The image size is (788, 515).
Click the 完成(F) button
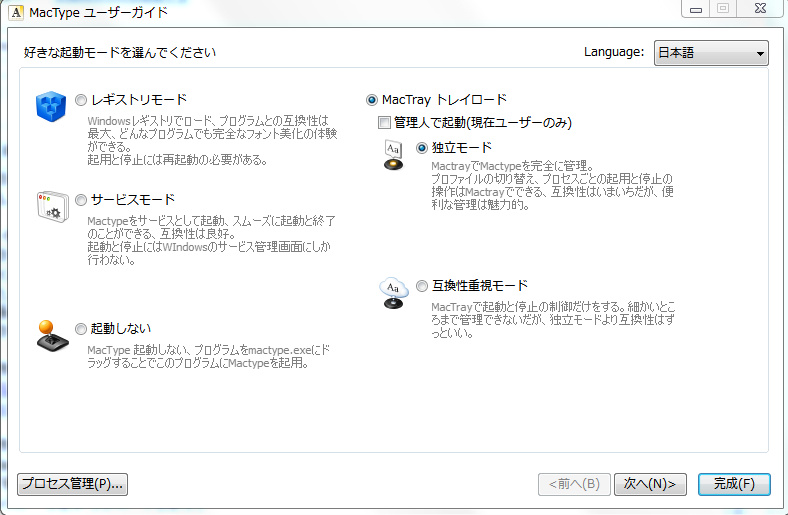[x=734, y=484]
